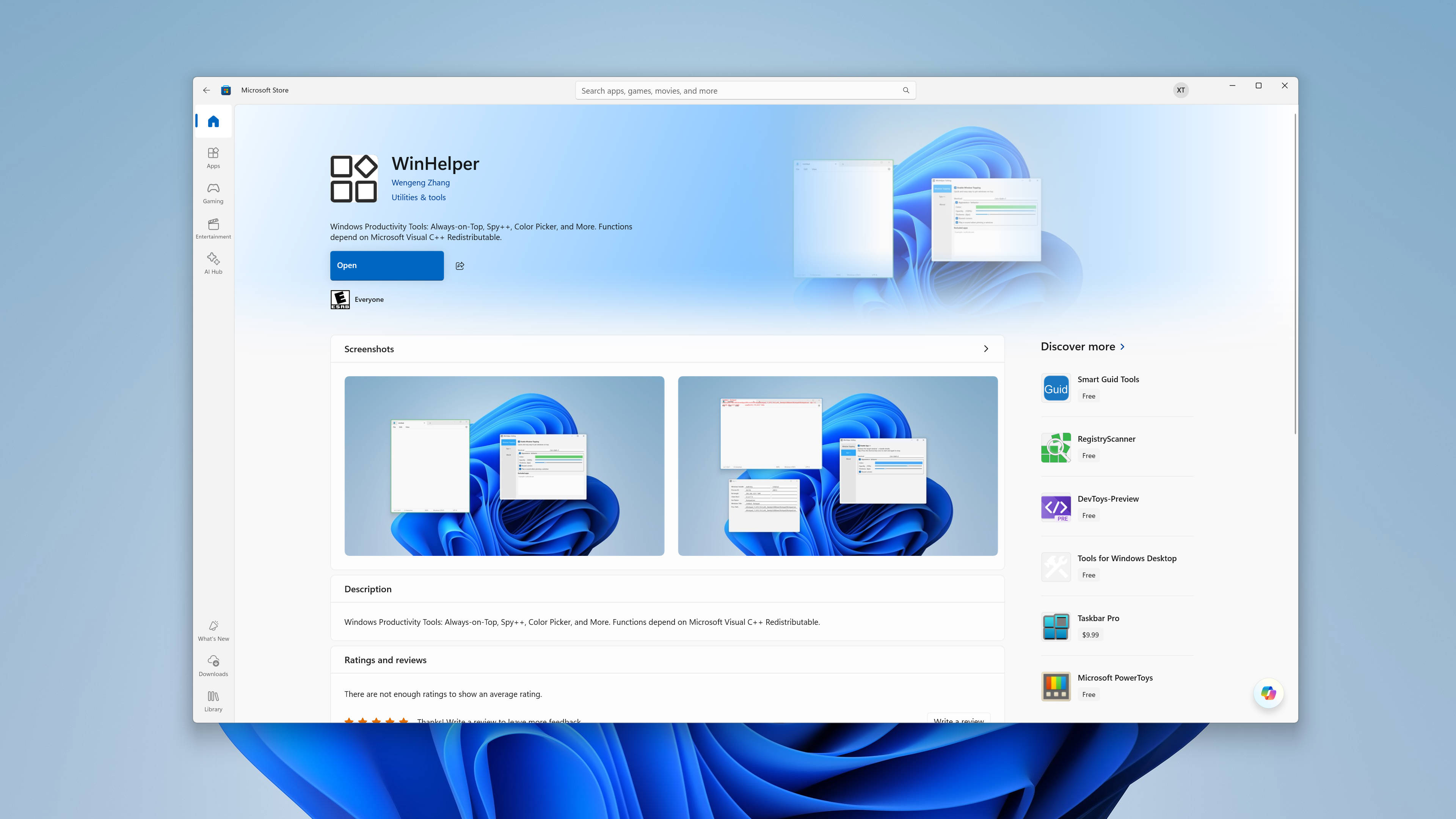Click the RegistryScanner app icon
This screenshot has width=1456, height=819.
(1056, 448)
